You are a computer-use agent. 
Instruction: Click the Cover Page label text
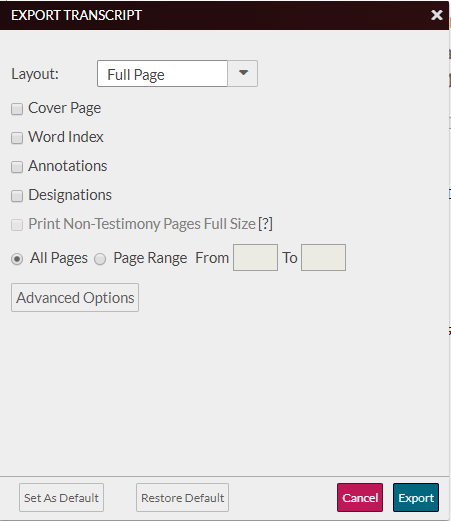click(x=65, y=108)
